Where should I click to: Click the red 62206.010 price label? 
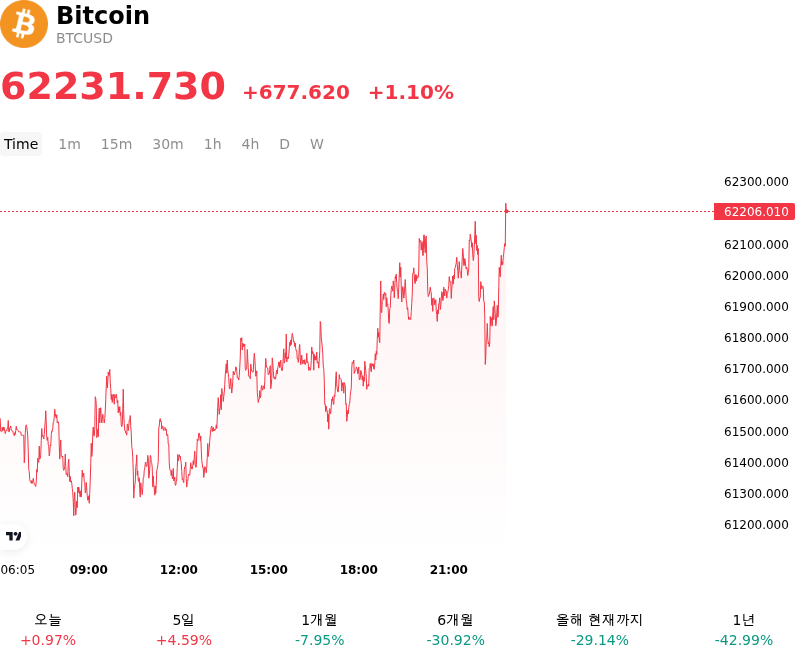(754, 211)
